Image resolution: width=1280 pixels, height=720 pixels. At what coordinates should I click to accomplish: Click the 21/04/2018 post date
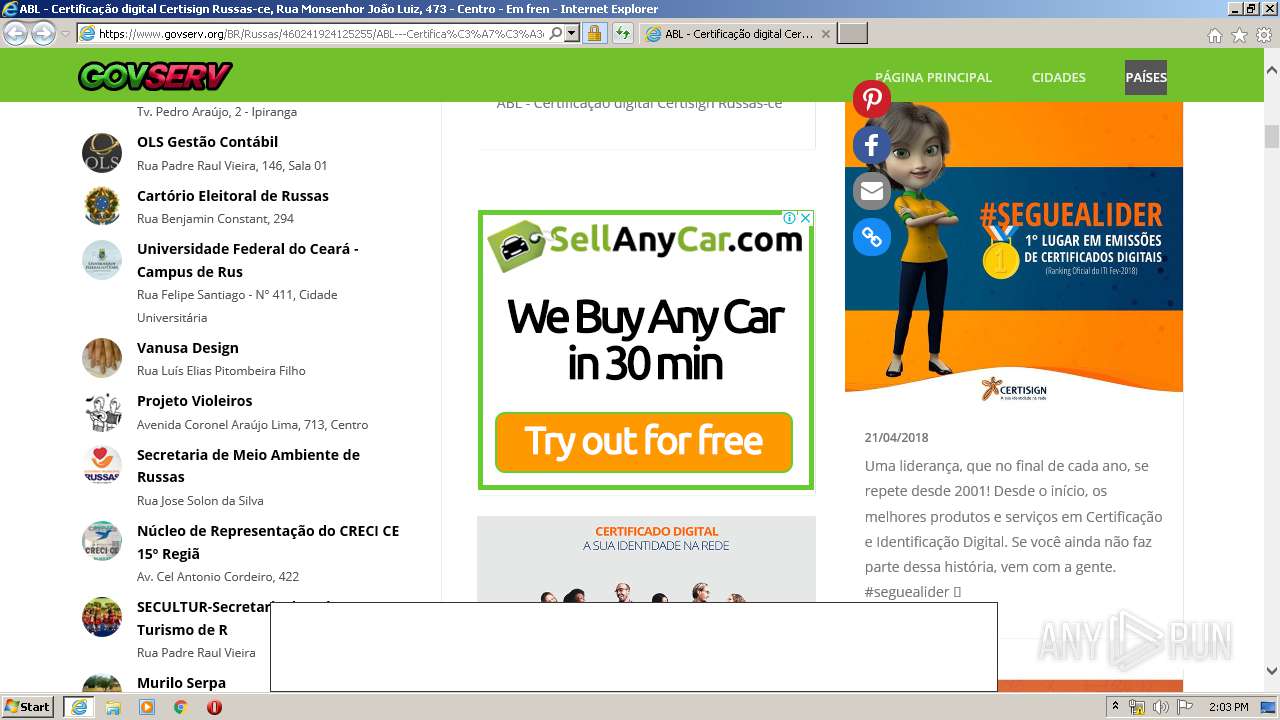(896, 438)
